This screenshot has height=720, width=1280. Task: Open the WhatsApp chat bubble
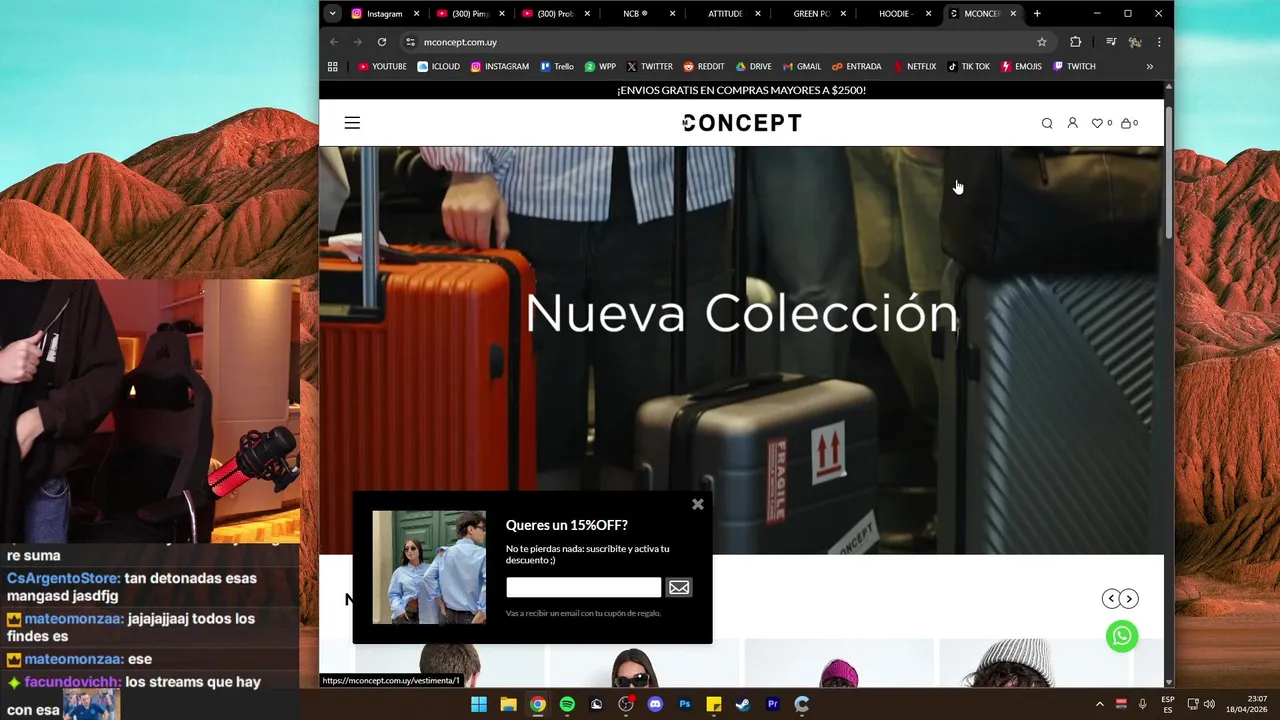coord(1122,636)
